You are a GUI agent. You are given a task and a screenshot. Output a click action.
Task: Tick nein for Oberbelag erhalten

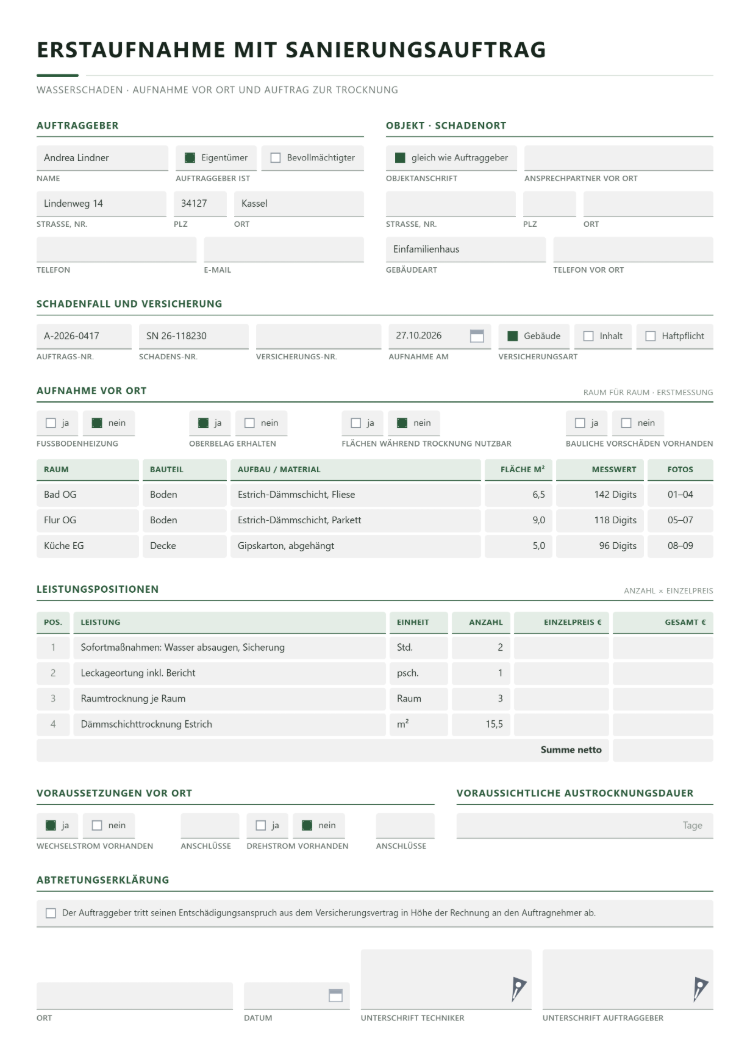coord(250,423)
